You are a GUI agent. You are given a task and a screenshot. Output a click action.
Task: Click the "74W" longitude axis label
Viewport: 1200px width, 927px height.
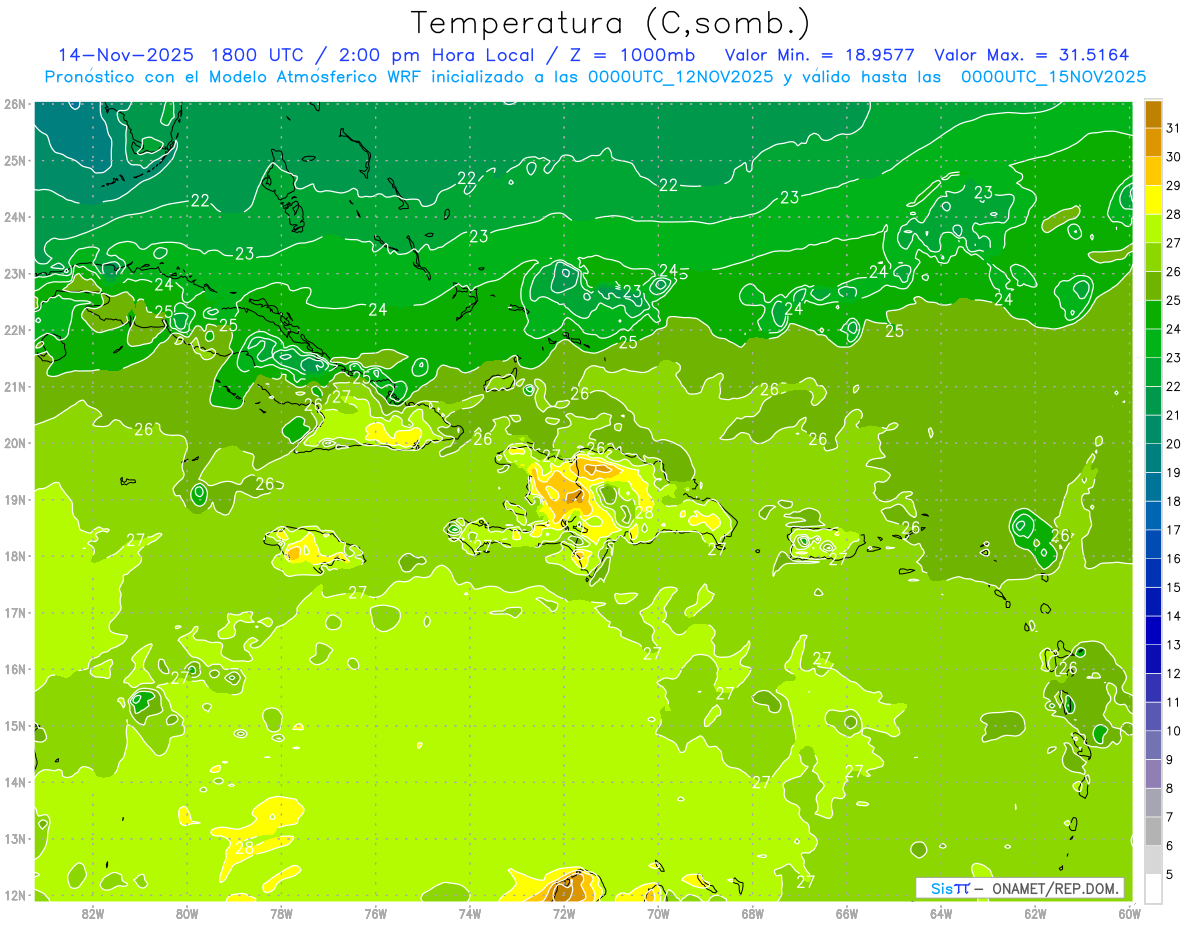[x=469, y=913]
